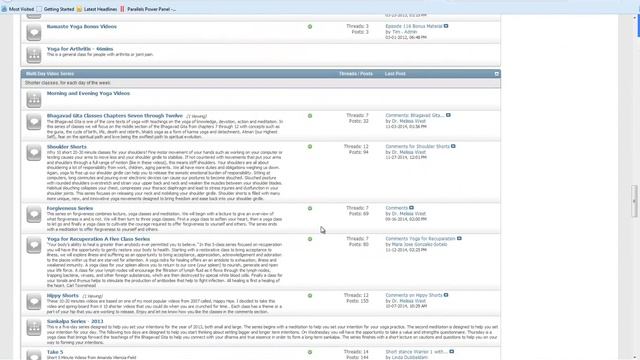Open last post Episode 116 Bonus Material
This screenshot has height=360, width=640.
pyautogui.click(x=414, y=26)
